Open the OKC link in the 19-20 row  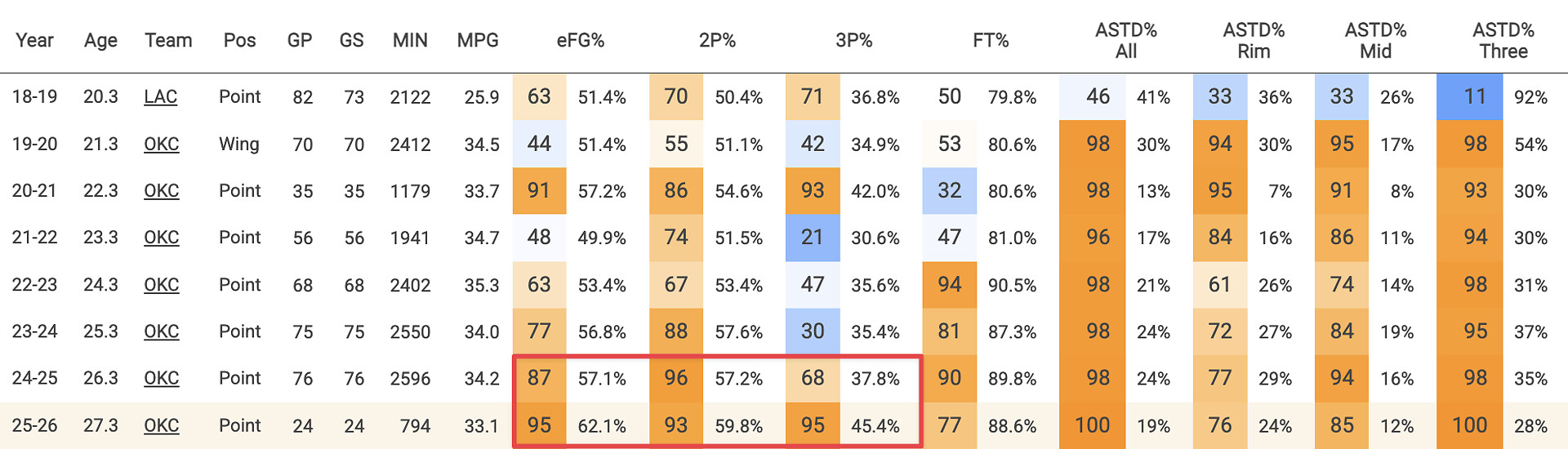(x=161, y=144)
